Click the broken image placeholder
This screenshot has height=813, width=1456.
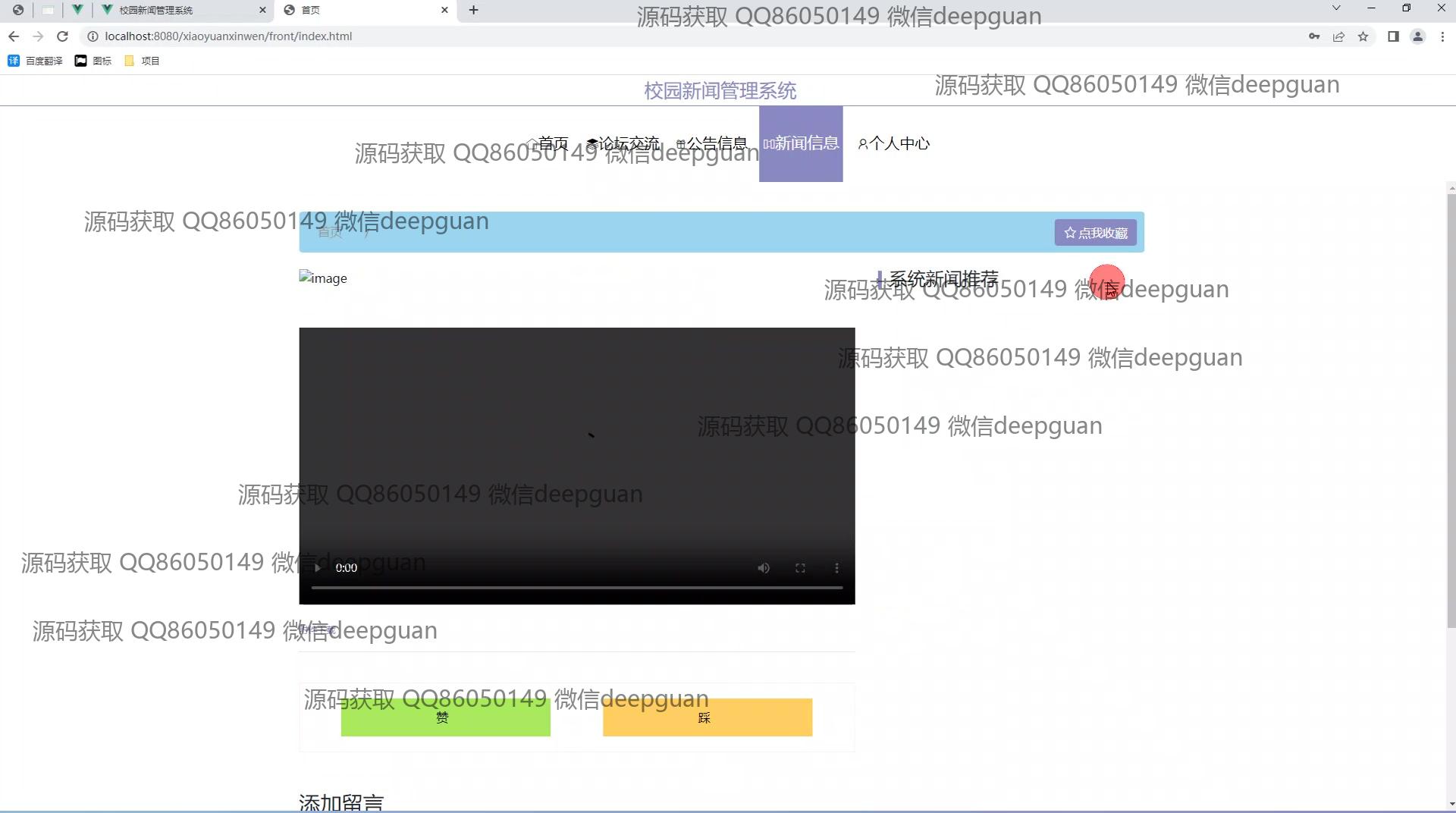(x=323, y=278)
